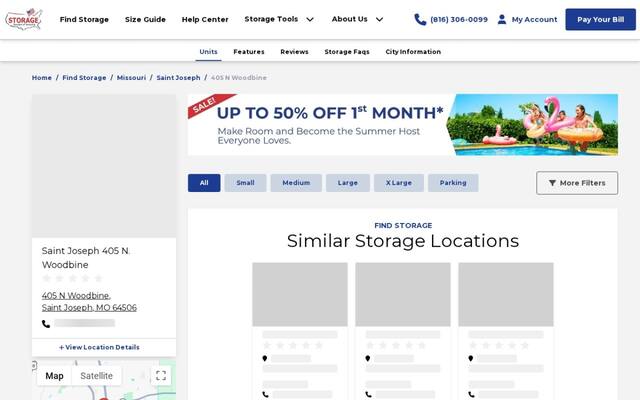Expand the About Us dropdown chevron

380,19
